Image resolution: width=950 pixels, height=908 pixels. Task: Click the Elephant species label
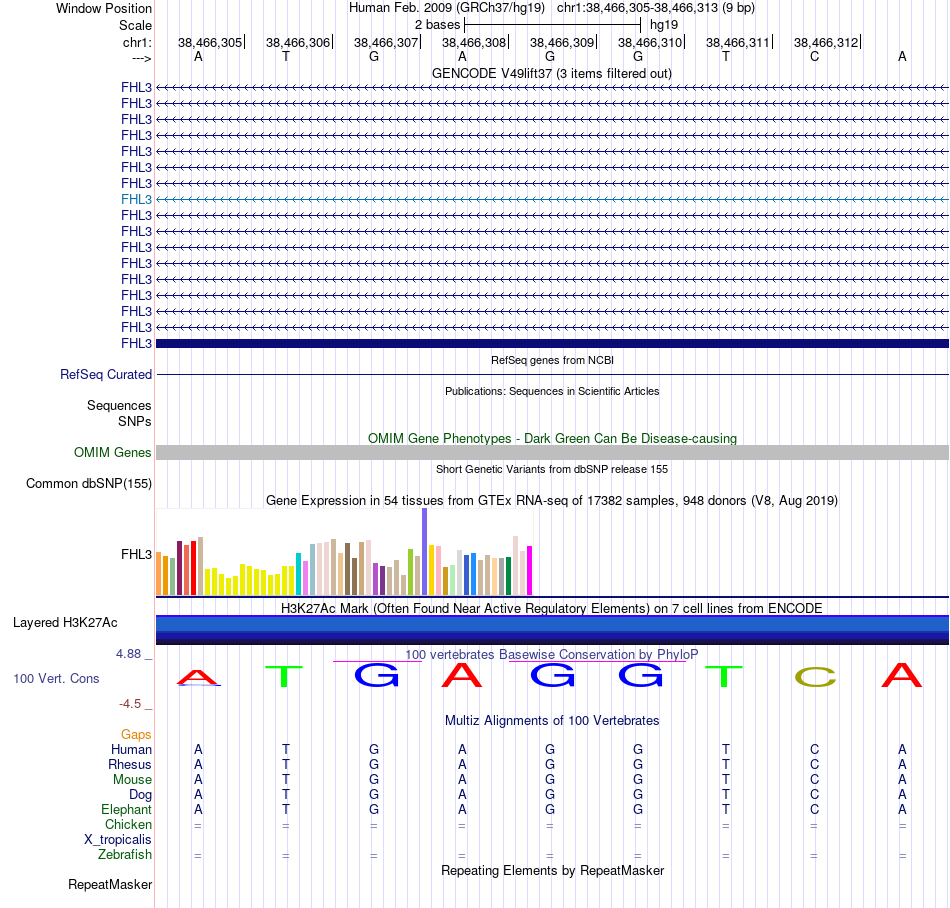tap(126, 809)
